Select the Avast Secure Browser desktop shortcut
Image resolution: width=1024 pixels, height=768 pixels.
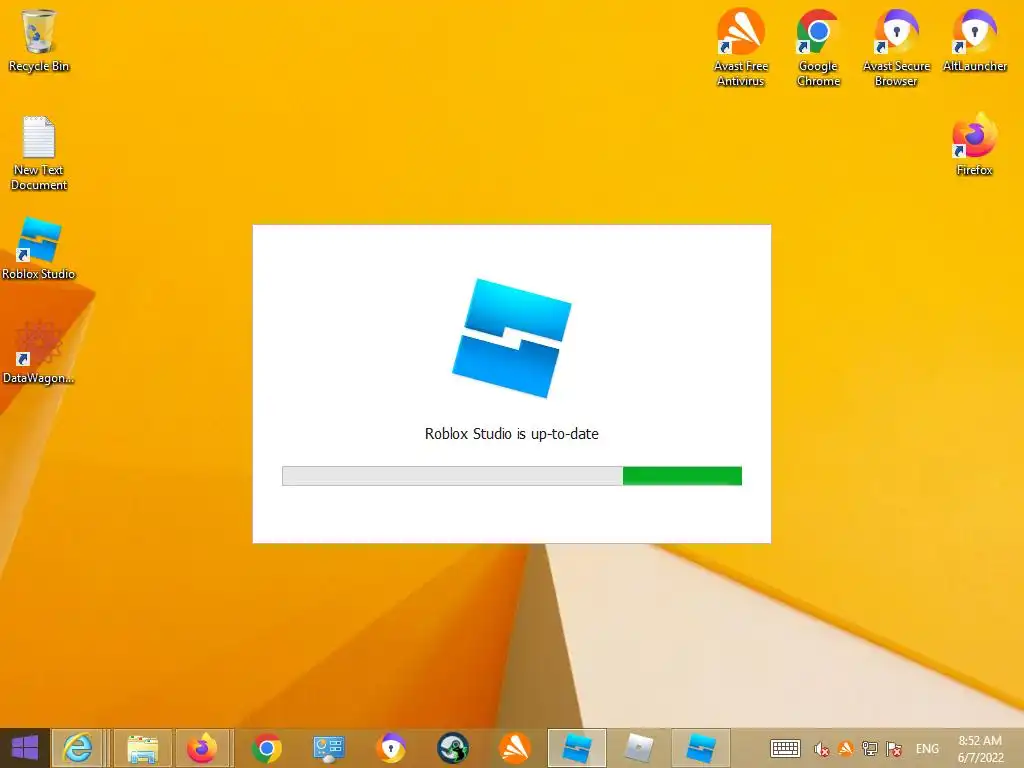(x=896, y=47)
